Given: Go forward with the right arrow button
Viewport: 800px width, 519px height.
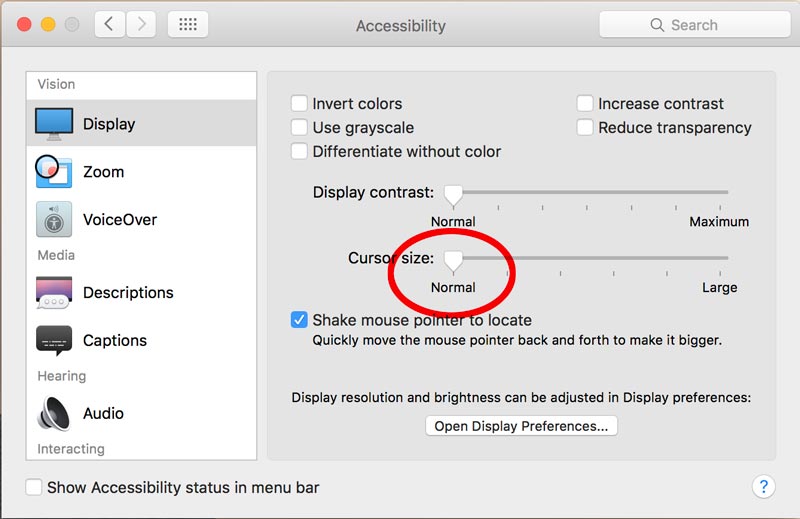Looking at the screenshot, I should pyautogui.click(x=141, y=24).
